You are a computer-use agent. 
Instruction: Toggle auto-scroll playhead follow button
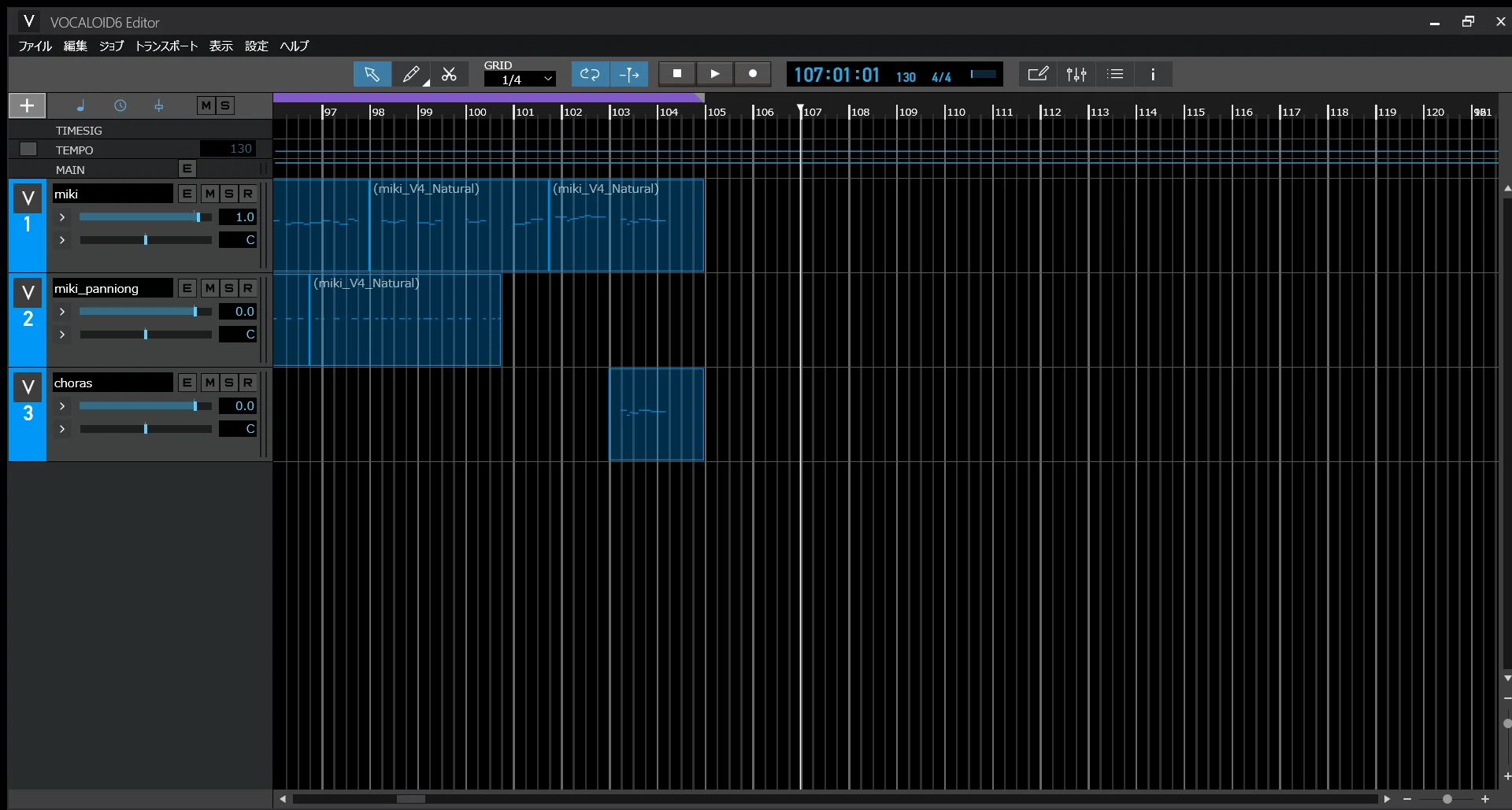point(629,74)
